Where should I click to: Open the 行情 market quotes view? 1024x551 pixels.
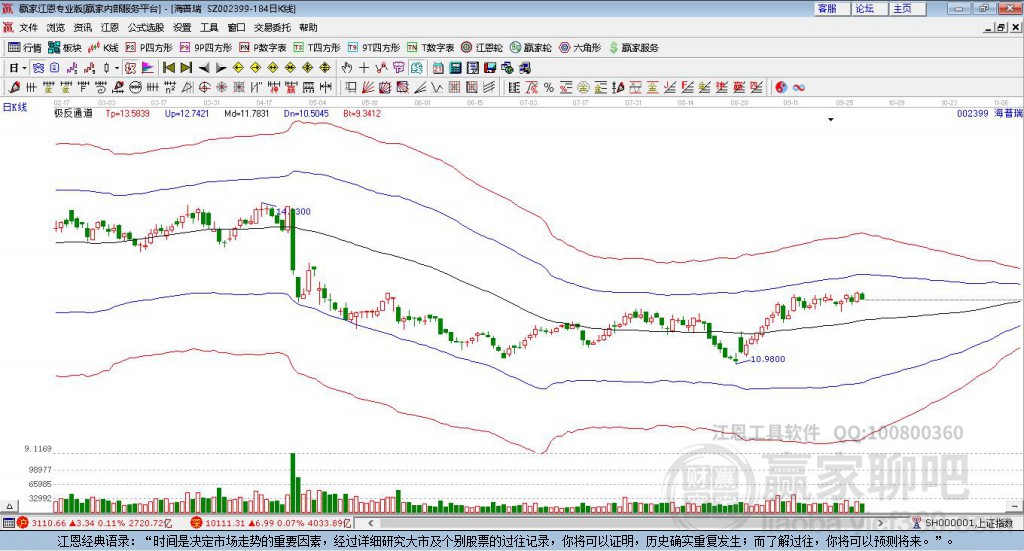(x=24, y=48)
